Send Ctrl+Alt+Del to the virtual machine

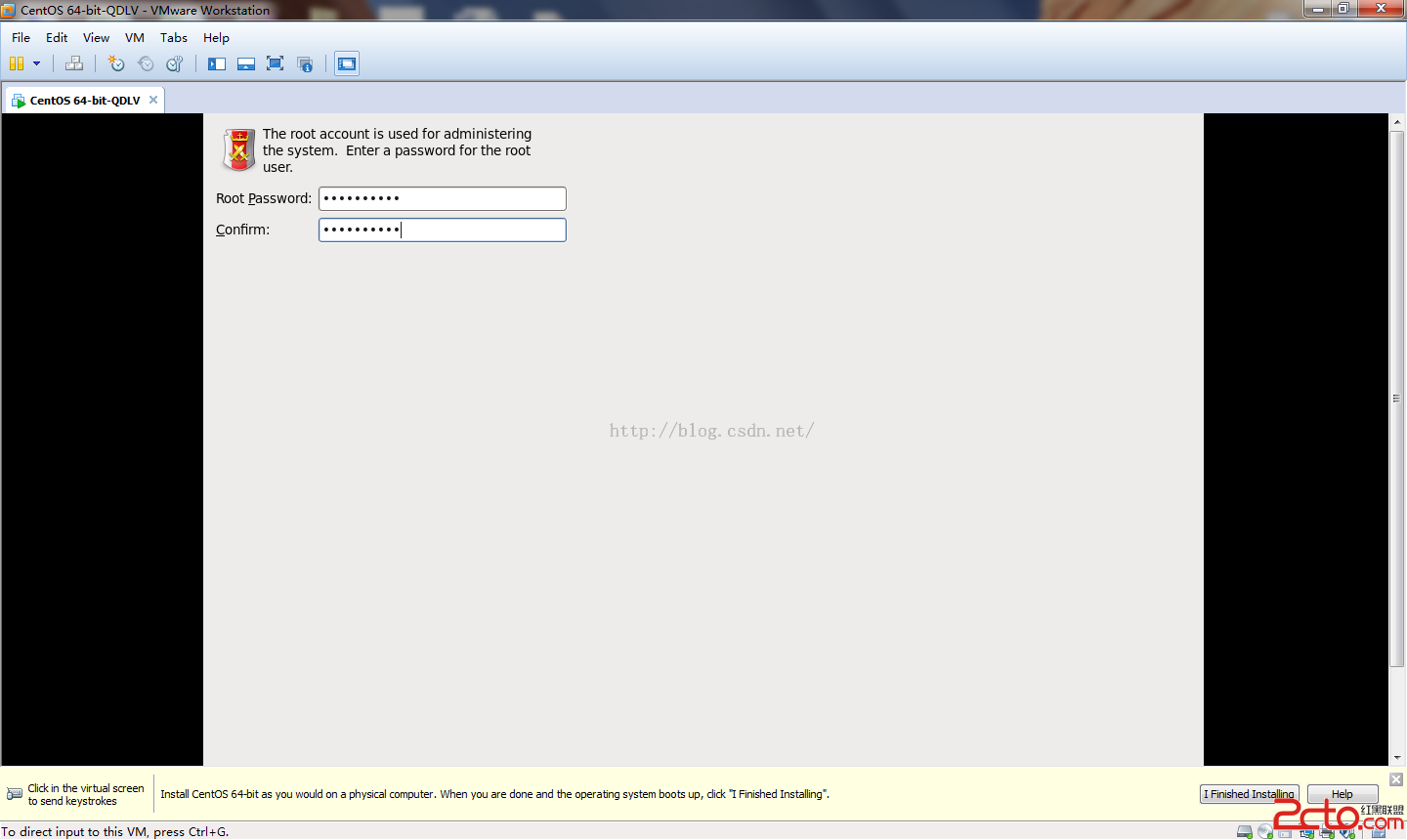(74, 63)
